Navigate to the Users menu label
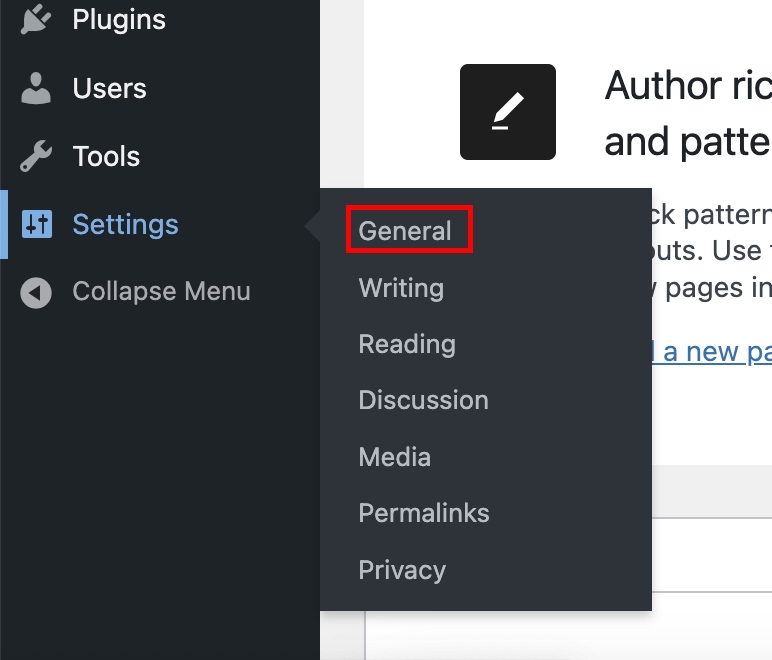 click(x=109, y=89)
